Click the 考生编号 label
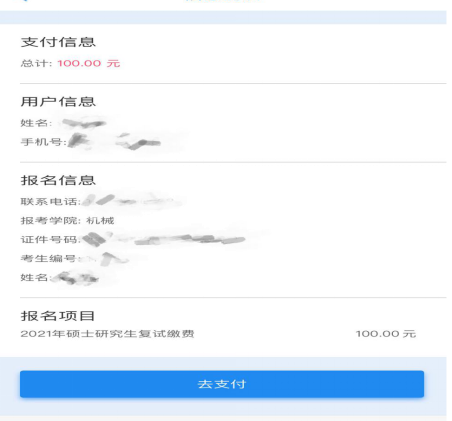This screenshot has width=452, height=421. tap(50, 259)
